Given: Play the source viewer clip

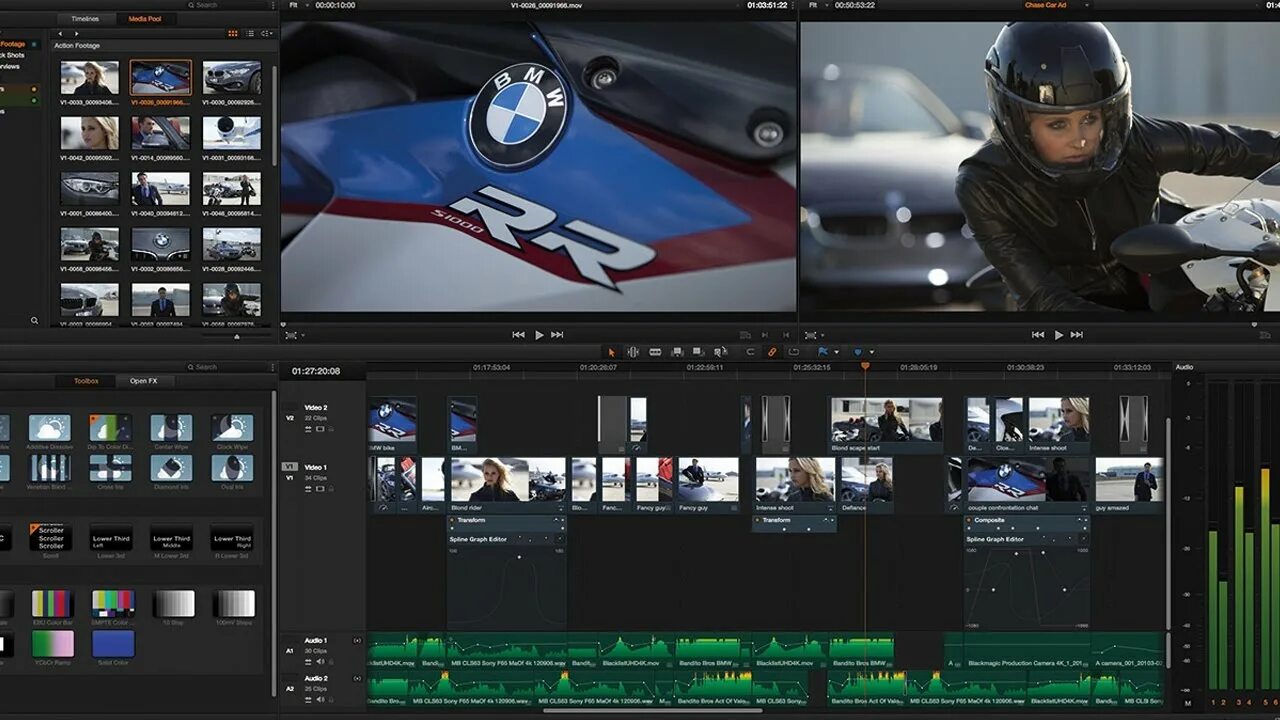Looking at the screenshot, I should coord(539,335).
